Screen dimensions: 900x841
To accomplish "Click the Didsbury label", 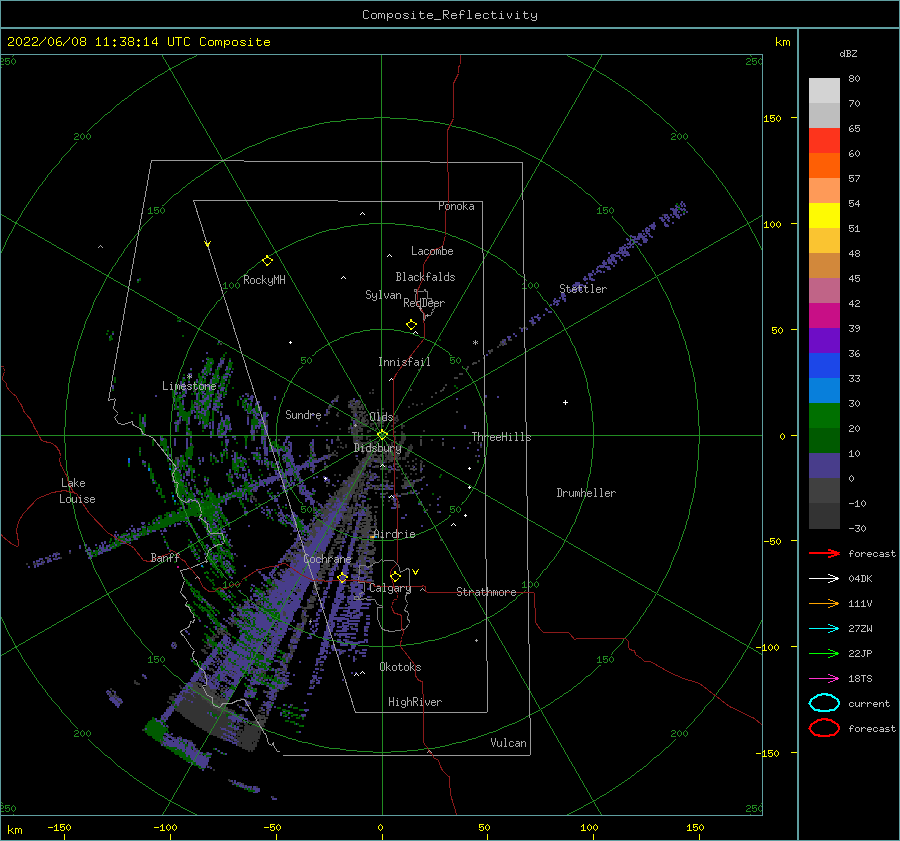I will point(378,448).
